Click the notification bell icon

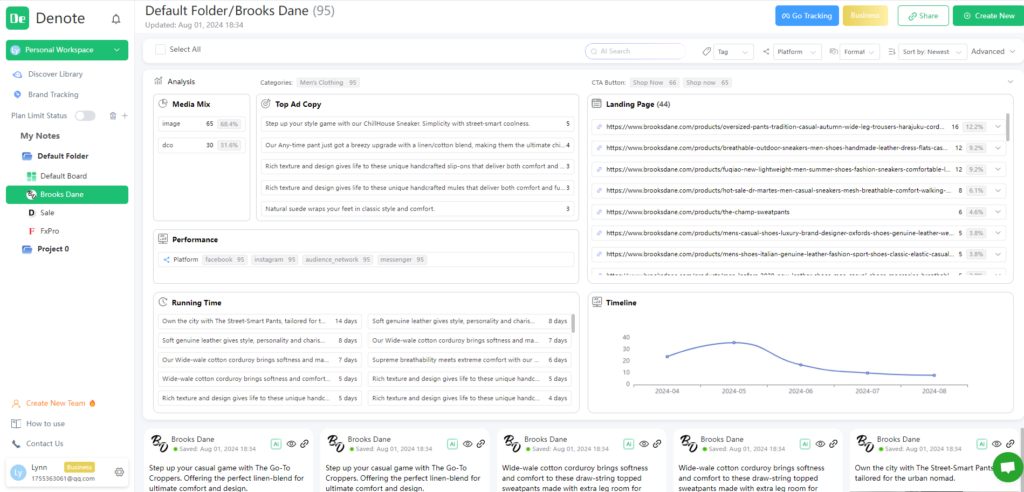pyautogui.click(x=116, y=19)
